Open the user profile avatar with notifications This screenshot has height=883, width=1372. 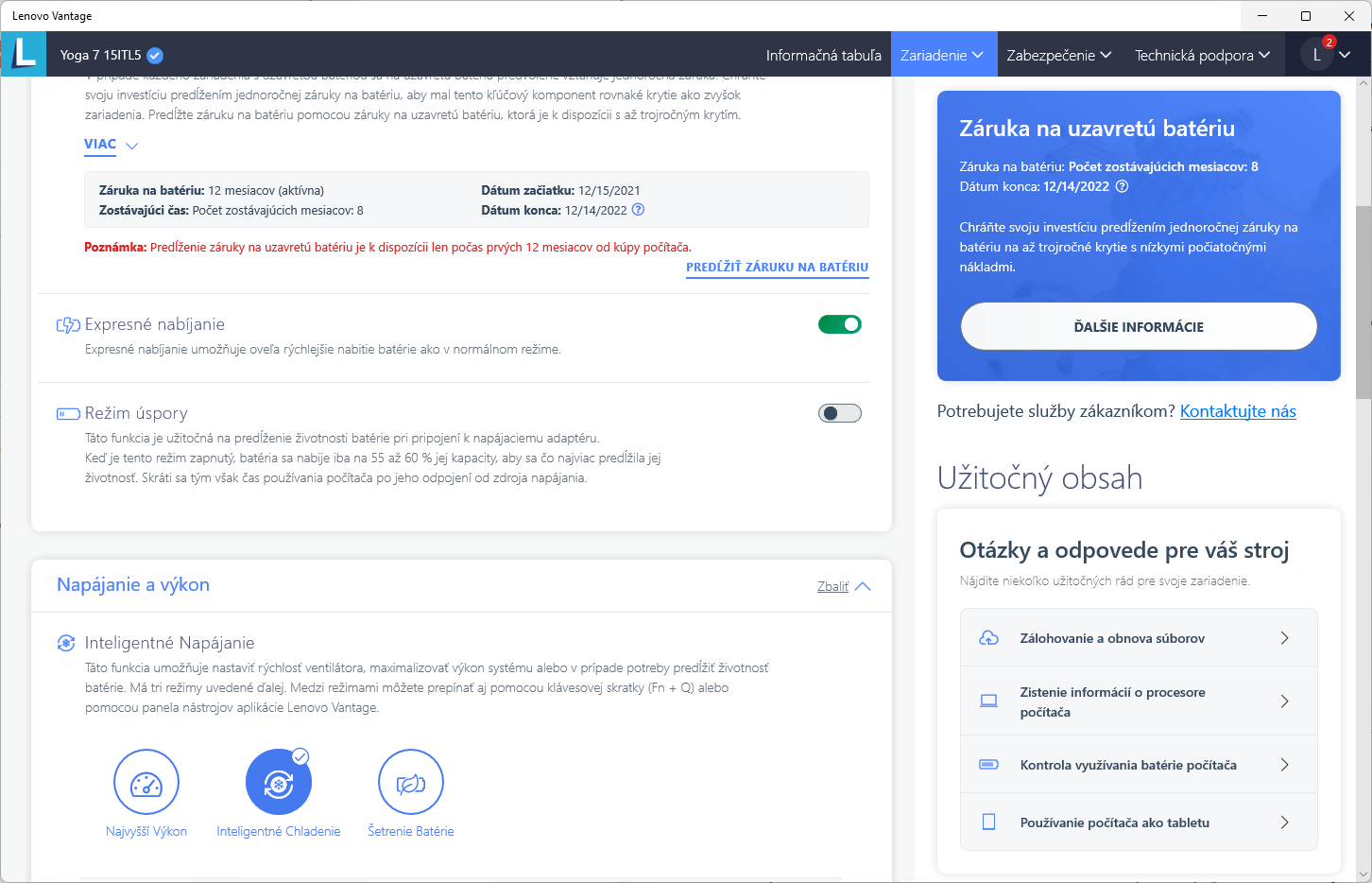coord(1317,55)
